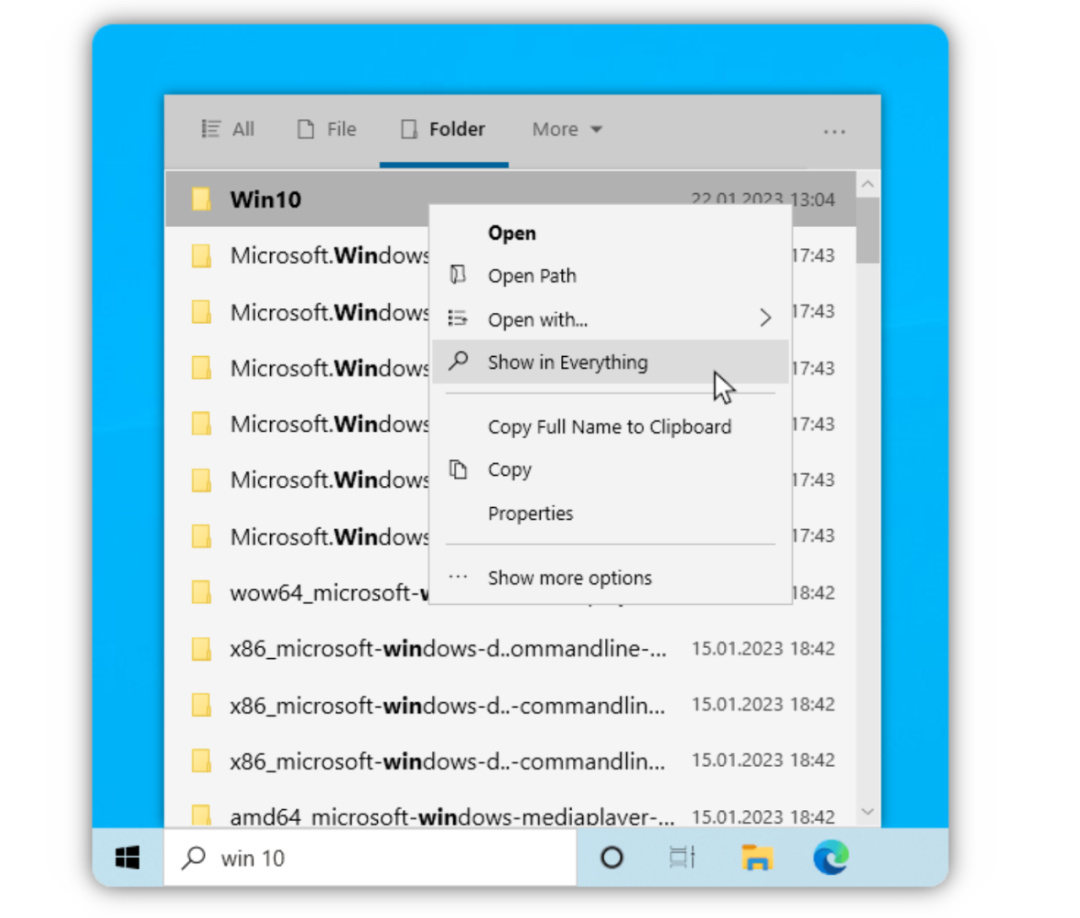Select Show in Everything menu entry

click(x=610, y=362)
